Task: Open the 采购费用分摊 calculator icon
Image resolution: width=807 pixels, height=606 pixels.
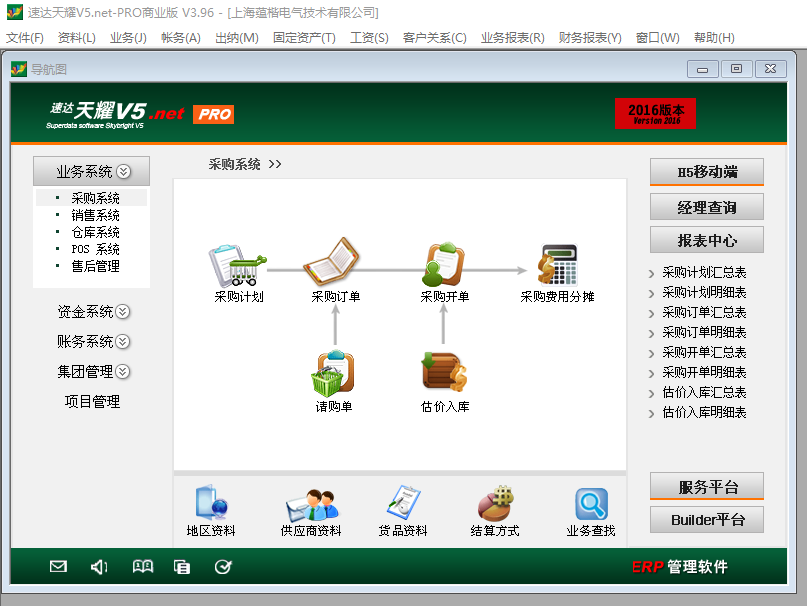Action: (557, 265)
